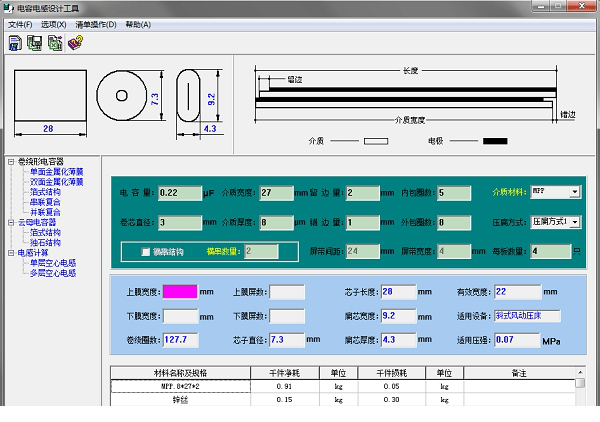Image resolution: width=600 pixels, height=422 pixels.
Task: Open the 帮助(A) menu
Action: pyautogui.click(x=138, y=25)
